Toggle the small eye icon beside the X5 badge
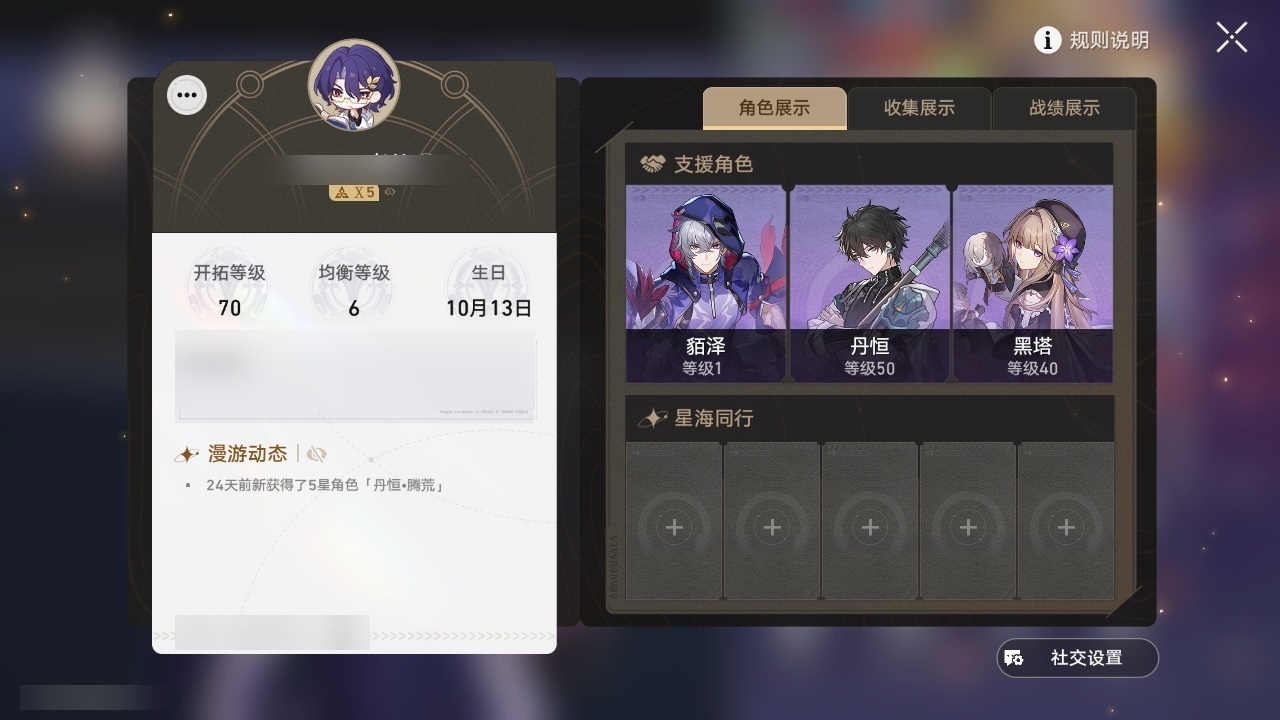 coord(389,191)
